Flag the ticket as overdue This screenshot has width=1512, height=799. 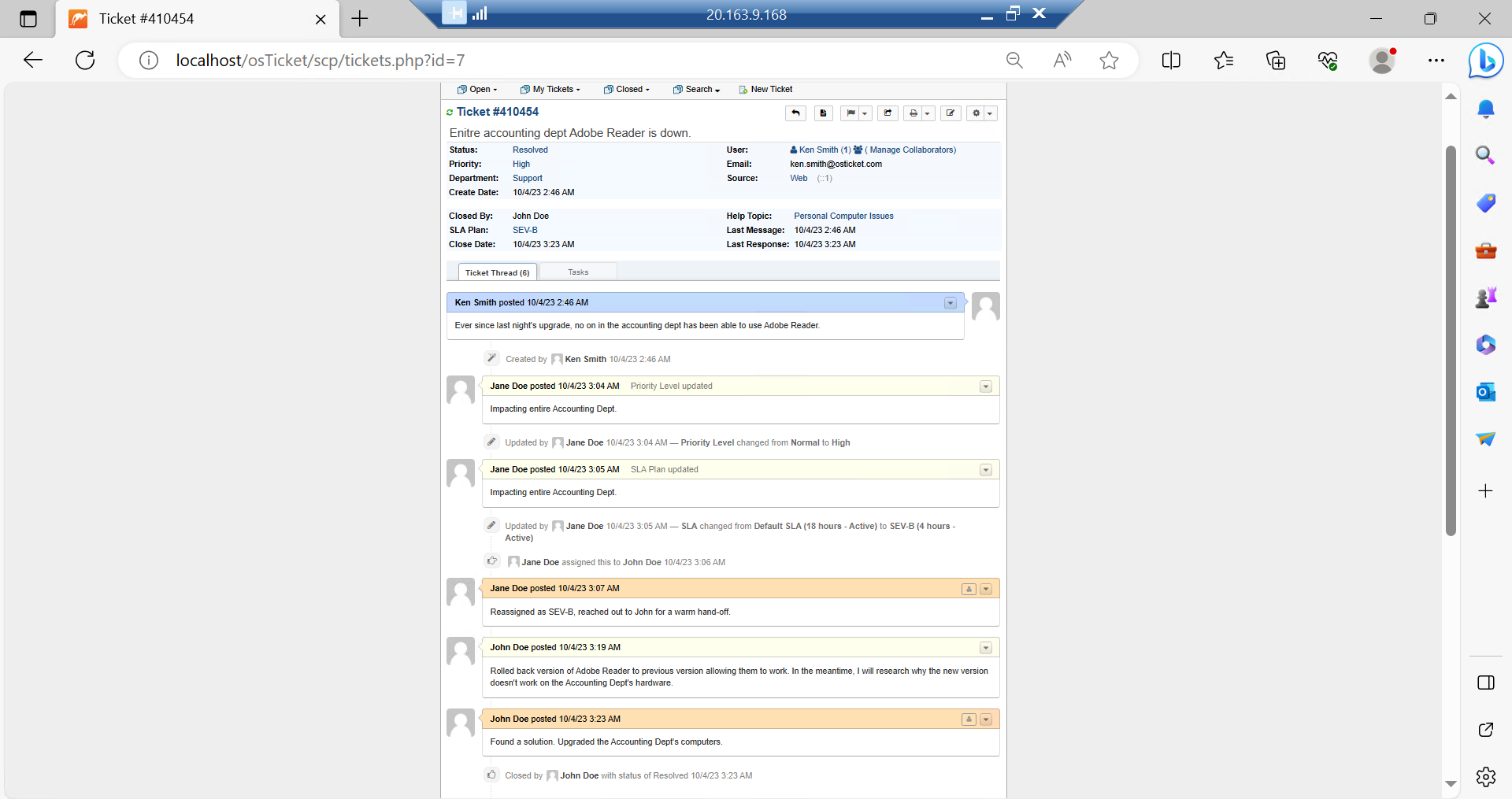click(851, 113)
